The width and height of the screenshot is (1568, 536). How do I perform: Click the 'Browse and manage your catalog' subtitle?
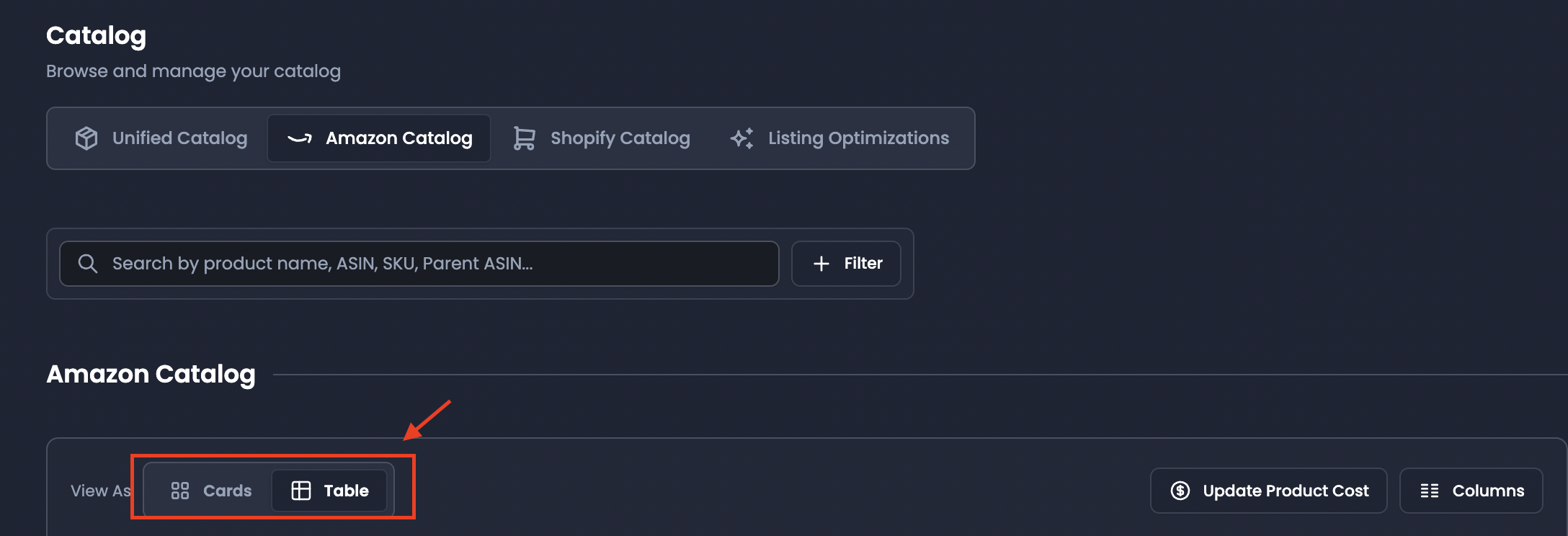pos(193,71)
